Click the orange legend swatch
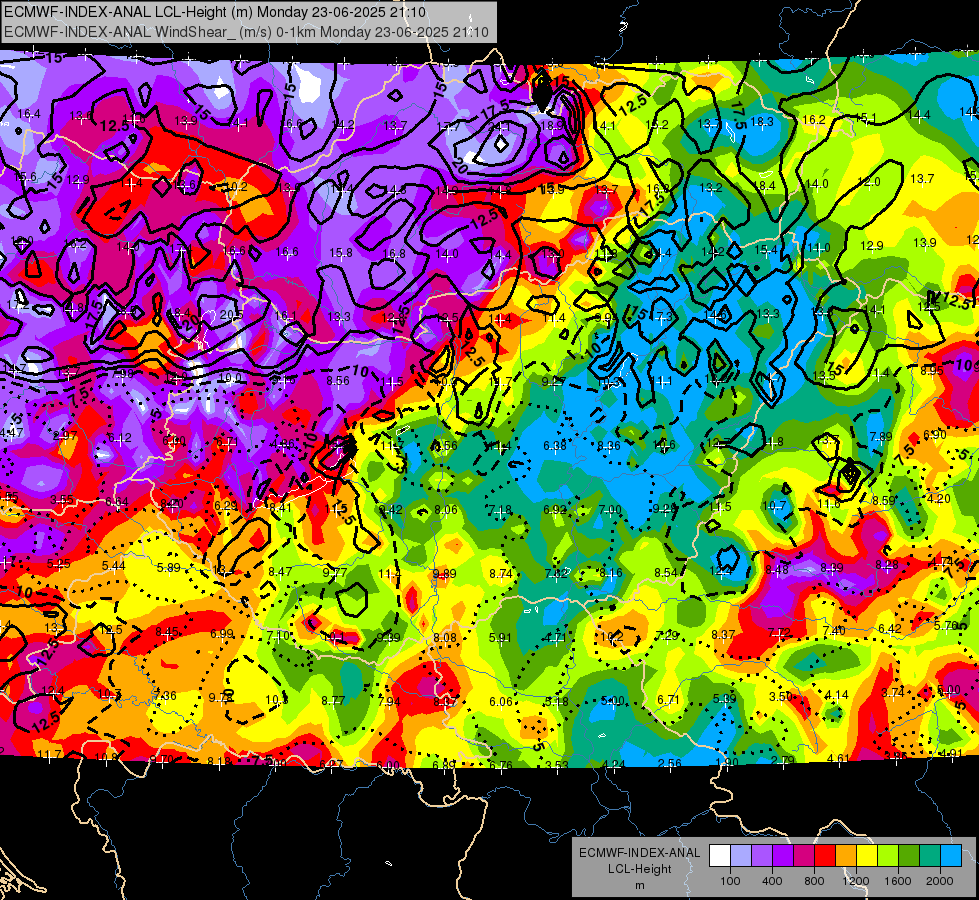979x900 pixels. [x=846, y=856]
